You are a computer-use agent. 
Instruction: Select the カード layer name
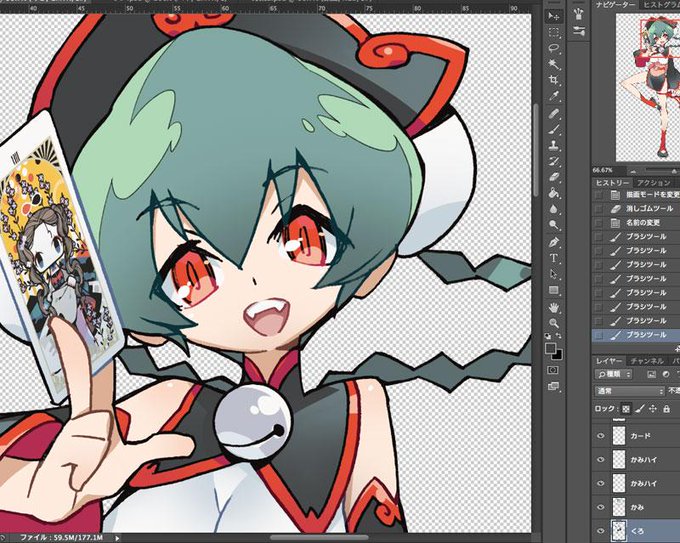(x=641, y=436)
